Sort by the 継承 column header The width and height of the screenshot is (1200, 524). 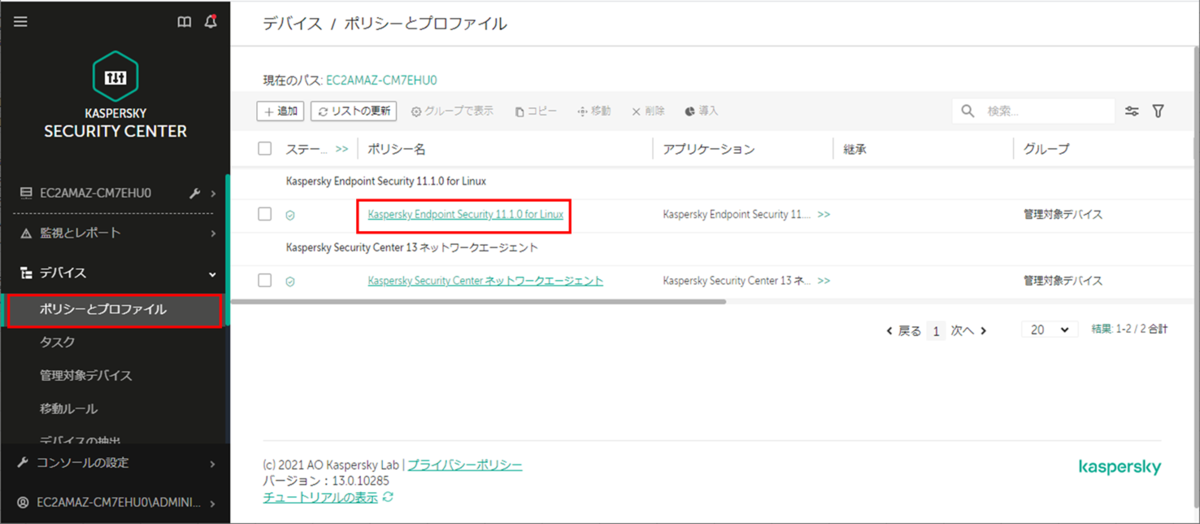(x=854, y=149)
